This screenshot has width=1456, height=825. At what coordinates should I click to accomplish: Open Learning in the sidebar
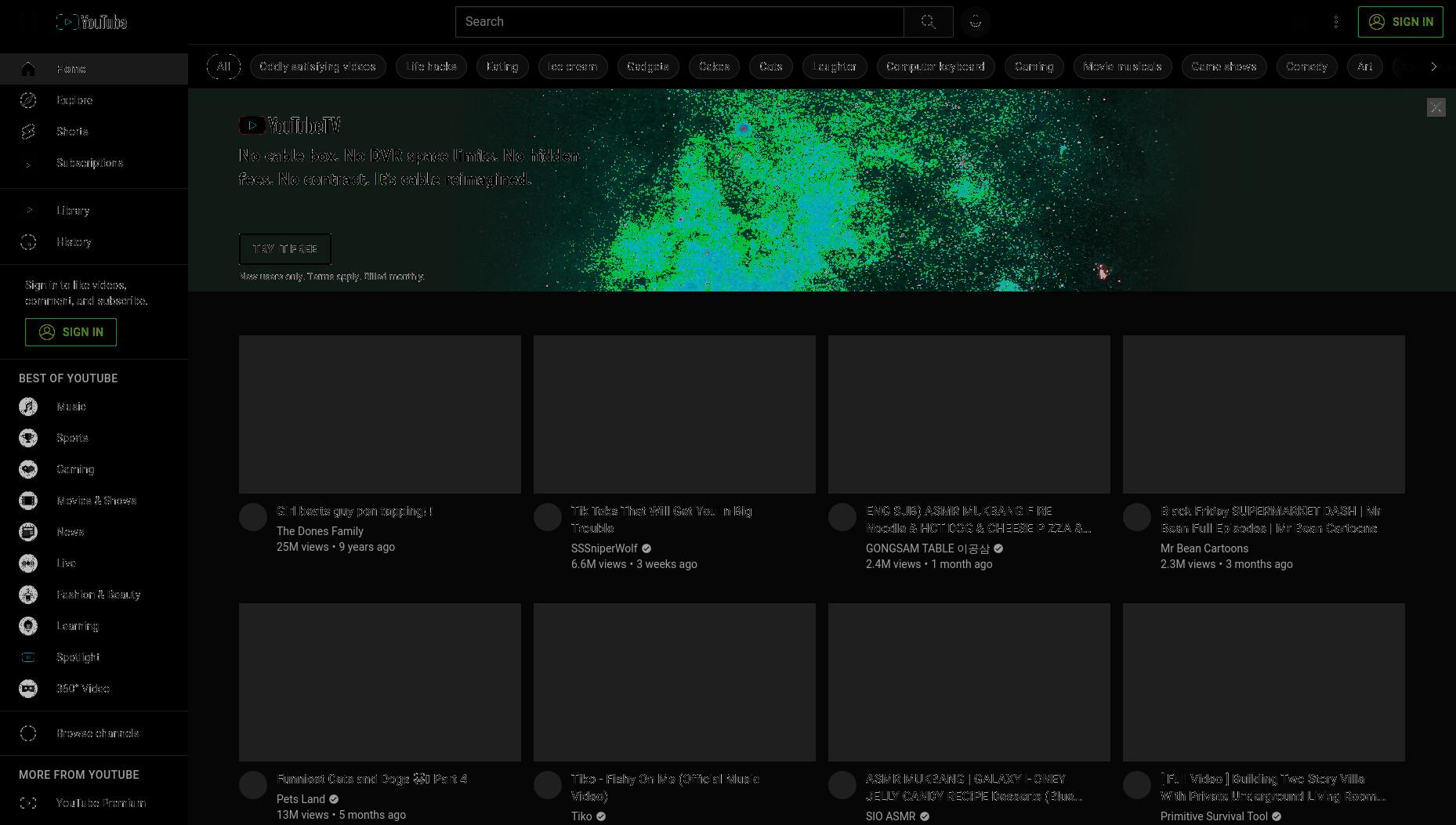tap(94, 626)
